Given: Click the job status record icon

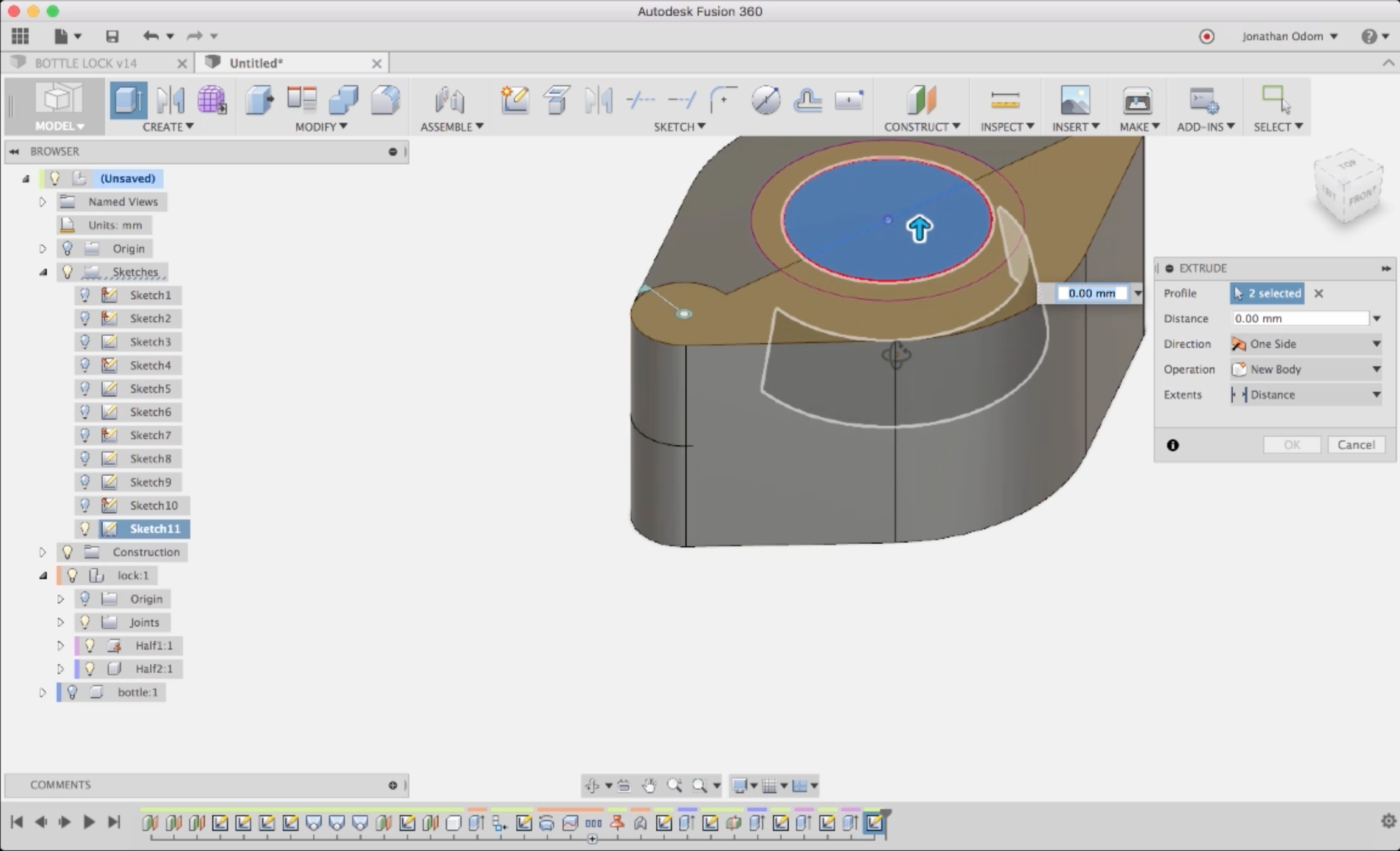Looking at the screenshot, I should pos(1207,36).
